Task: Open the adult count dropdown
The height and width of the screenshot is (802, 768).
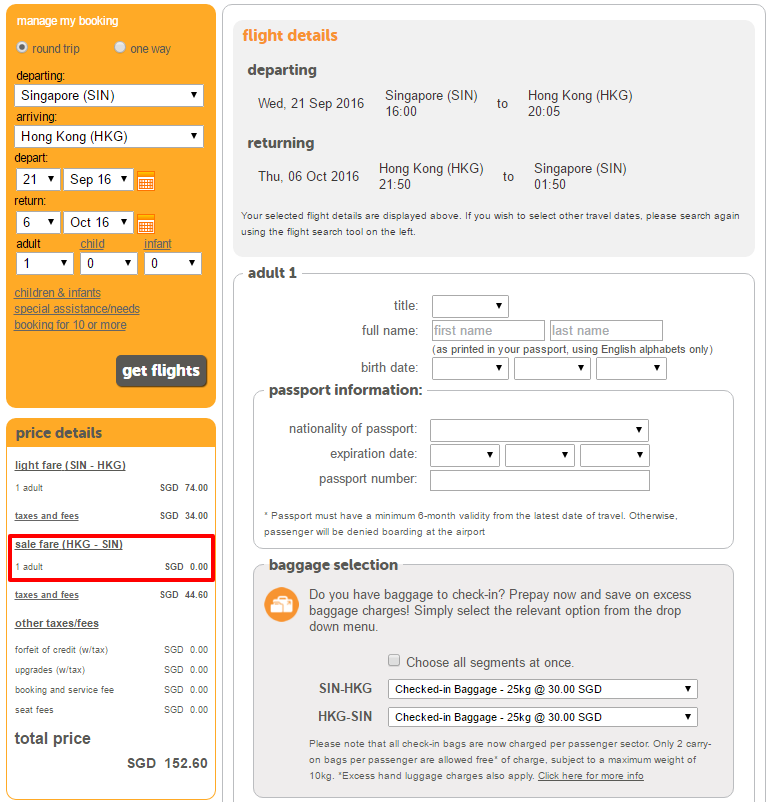Action: (x=45, y=263)
